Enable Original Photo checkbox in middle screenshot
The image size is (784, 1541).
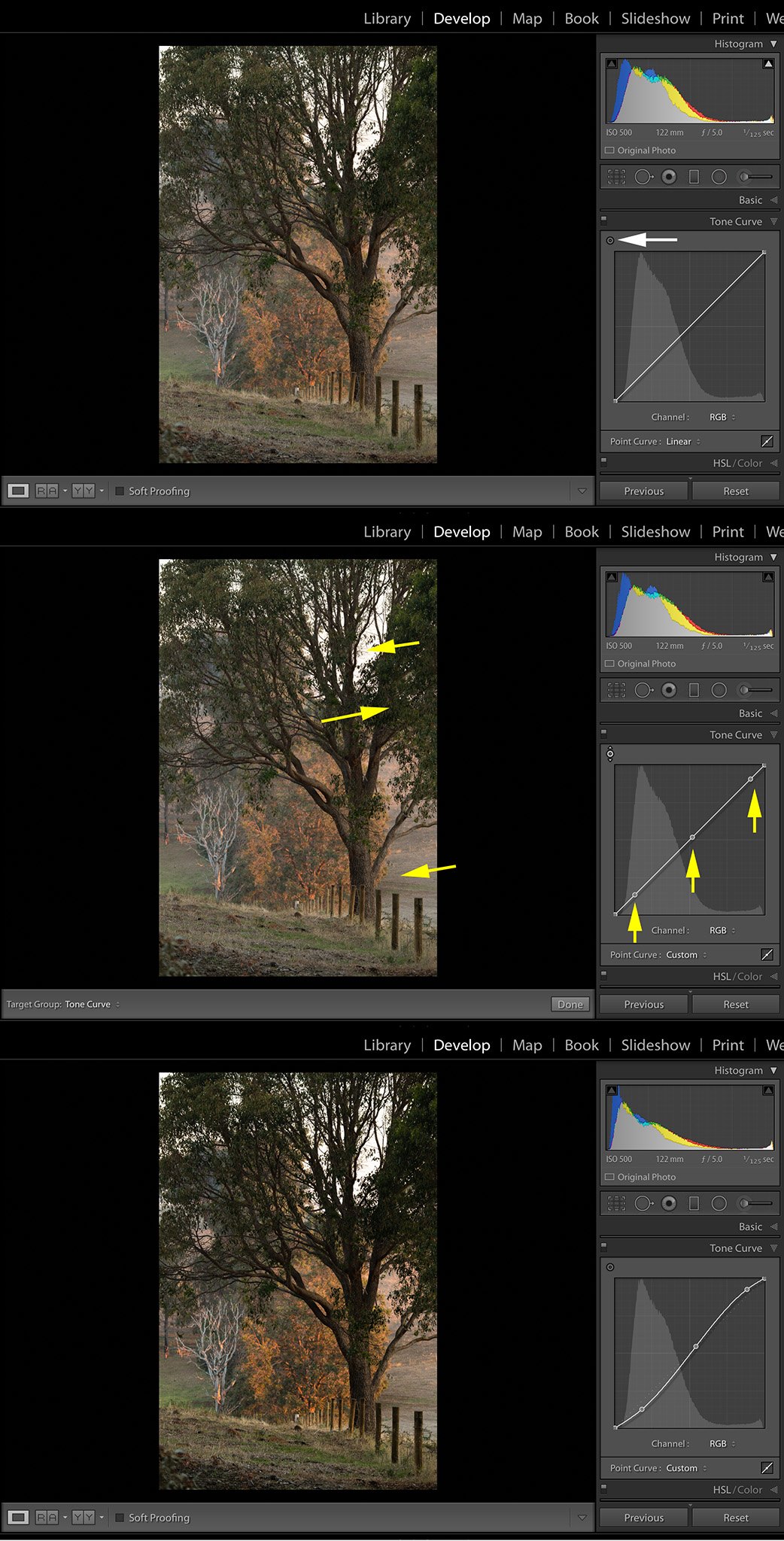[x=610, y=664]
